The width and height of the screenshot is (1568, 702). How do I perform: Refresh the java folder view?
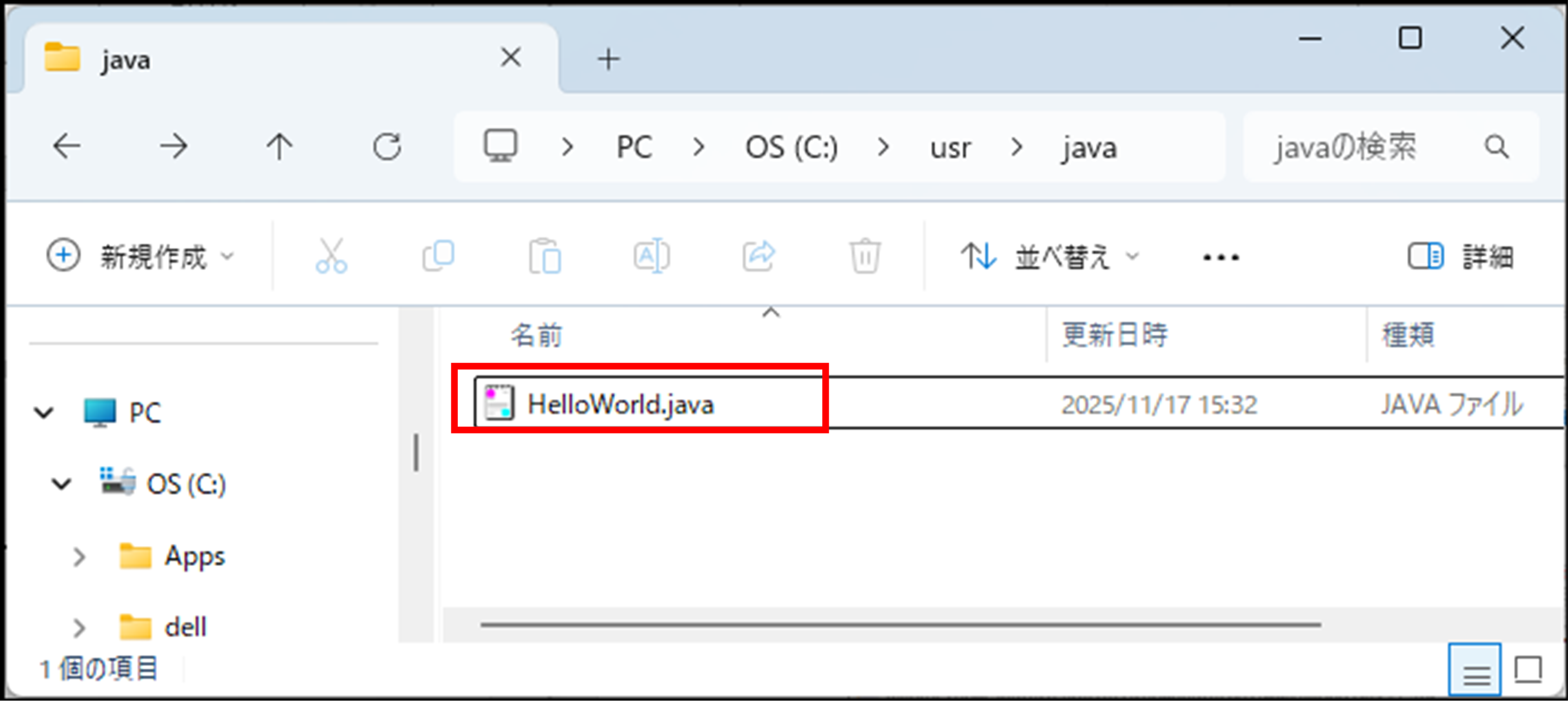(387, 146)
